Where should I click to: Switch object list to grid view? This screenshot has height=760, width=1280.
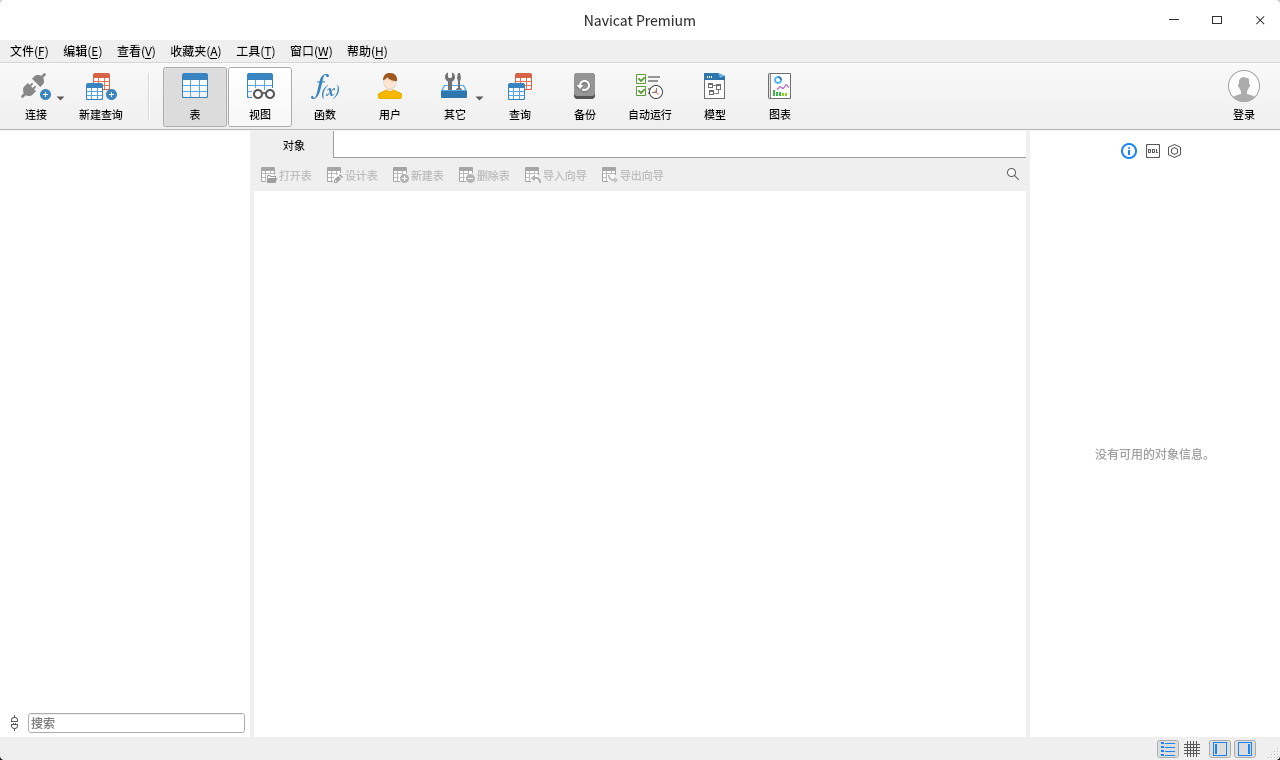point(1192,749)
